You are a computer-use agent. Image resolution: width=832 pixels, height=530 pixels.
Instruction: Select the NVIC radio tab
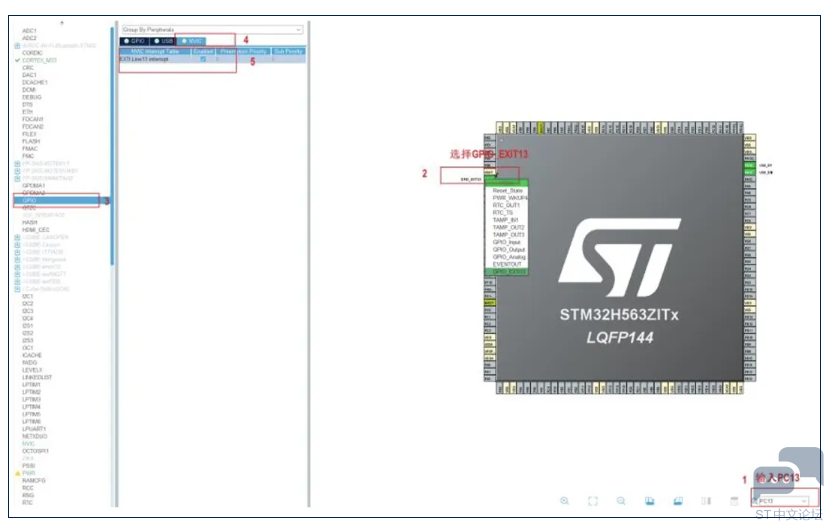pos(192,41)
